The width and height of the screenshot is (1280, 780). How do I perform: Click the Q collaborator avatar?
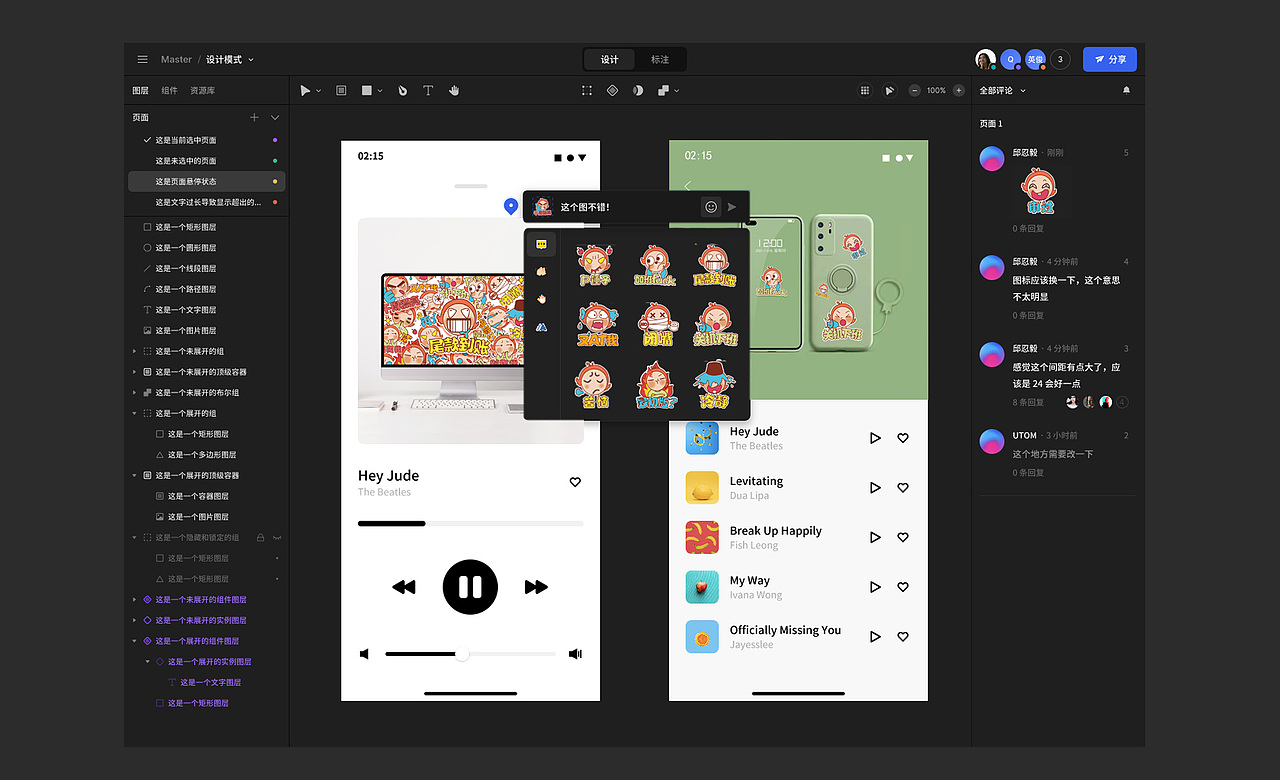(x=1011, y=60)
